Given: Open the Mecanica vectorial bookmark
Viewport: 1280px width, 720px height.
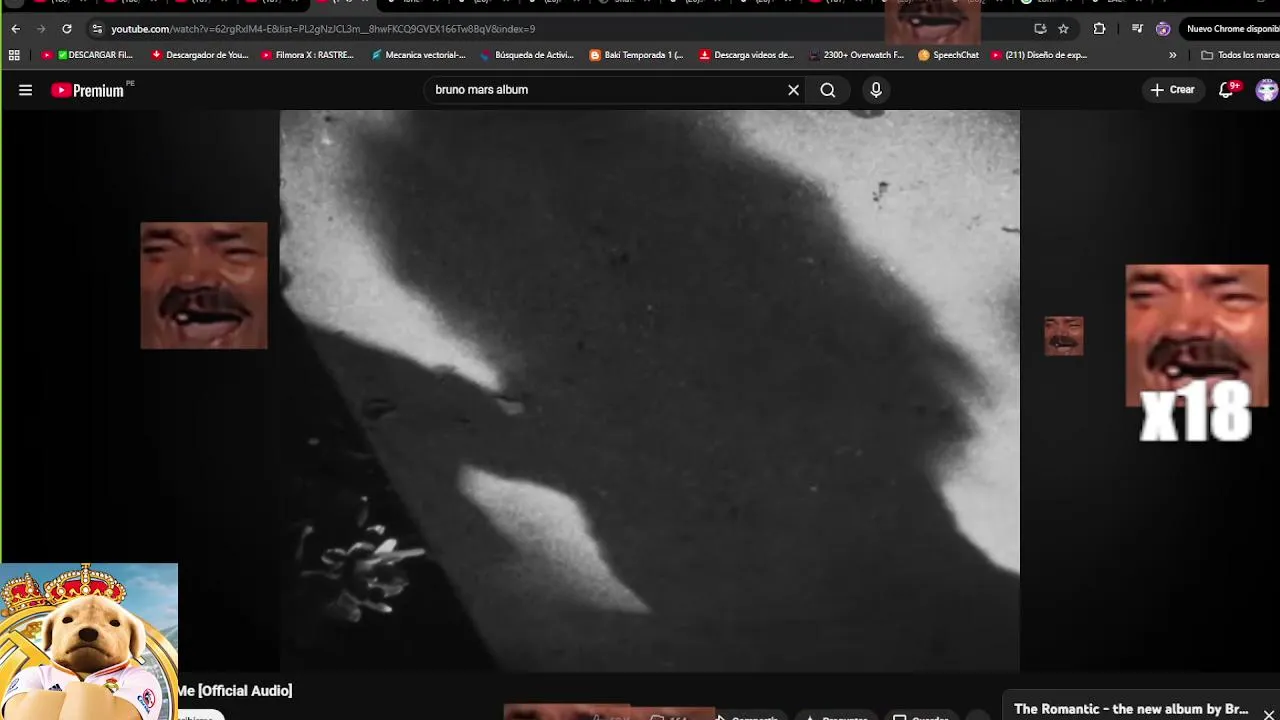Looking at the screenshot, I should pos(418,55).
